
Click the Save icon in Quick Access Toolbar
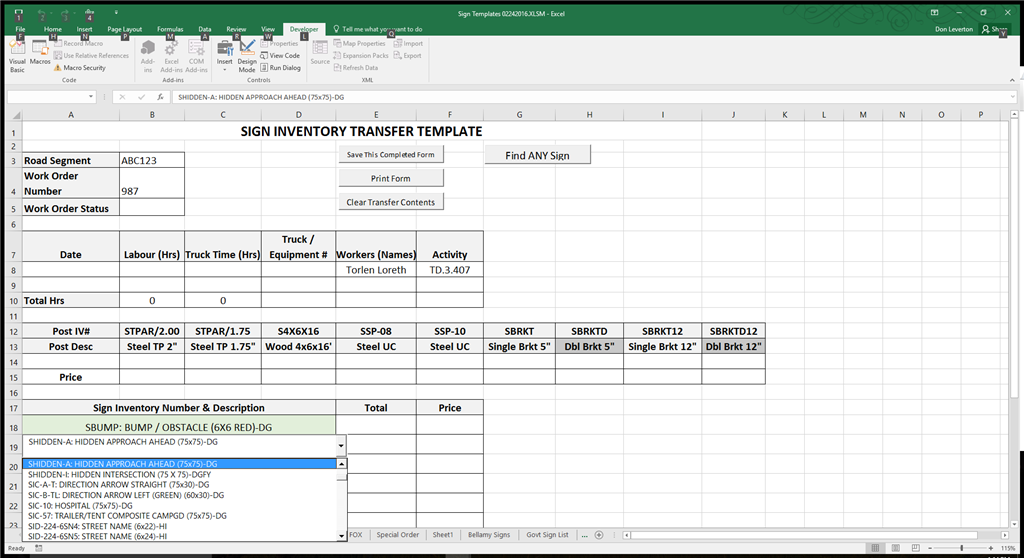click(18, 13)
